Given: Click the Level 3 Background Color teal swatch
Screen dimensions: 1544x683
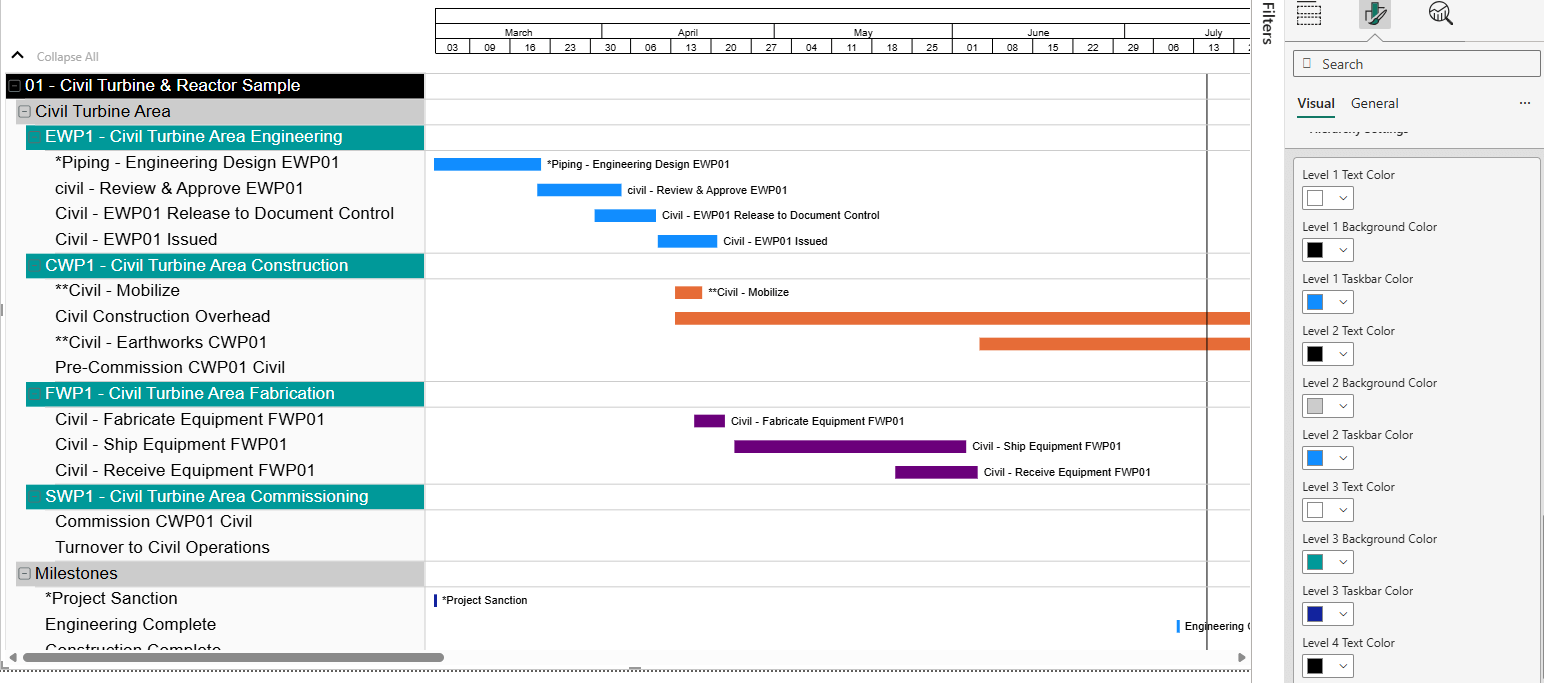Looking at the screenshot, I should coord(1315,562).
